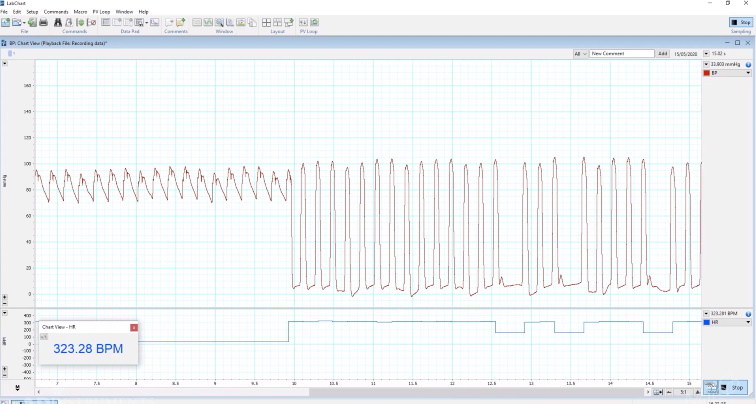Click the Add to Data Pad icon
Image resolution: width=756 pixels, height=404 pixels.
pyautogui.click(x=117, y=22)
